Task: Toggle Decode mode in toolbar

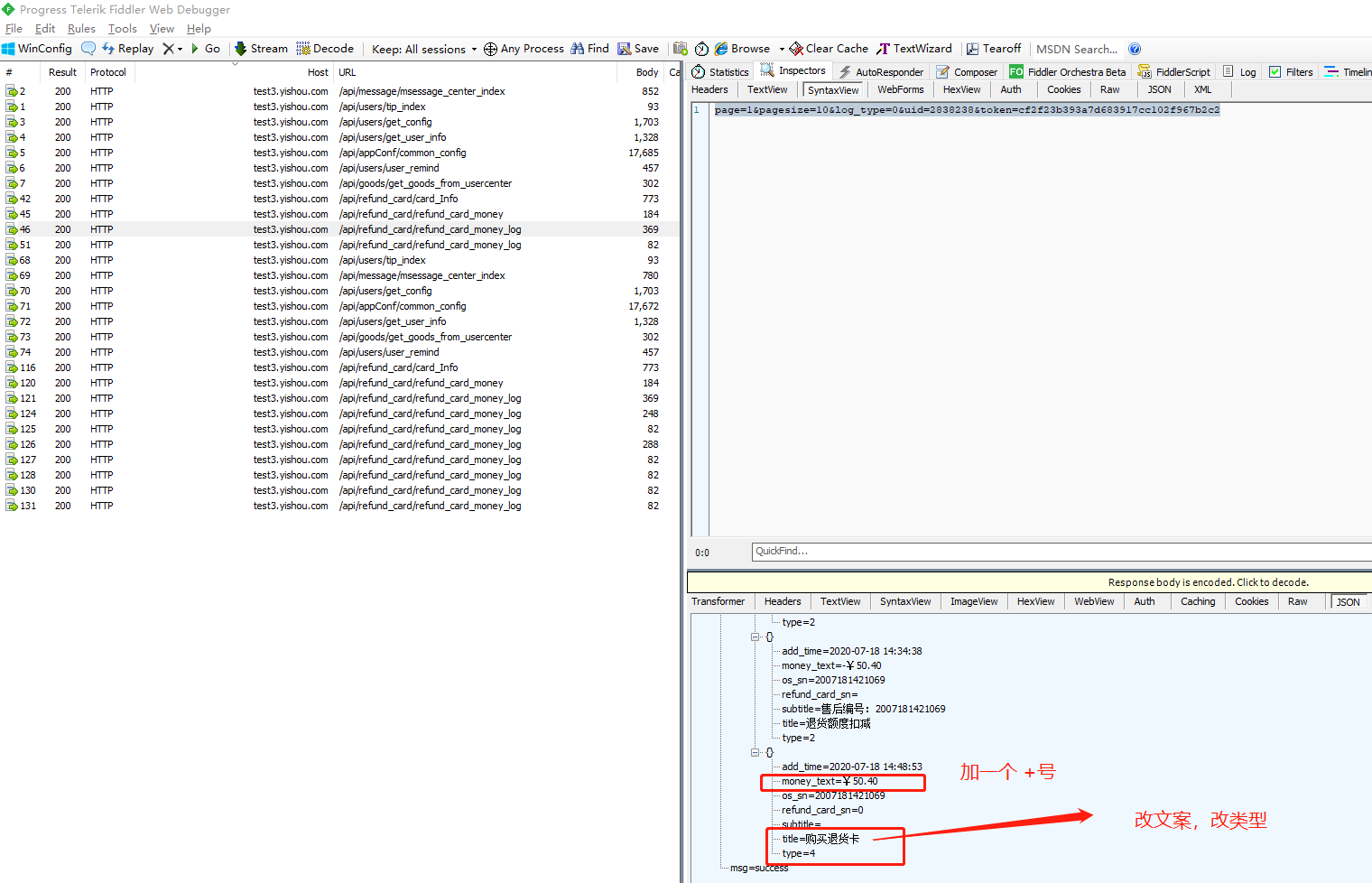Action: [325, 49]
